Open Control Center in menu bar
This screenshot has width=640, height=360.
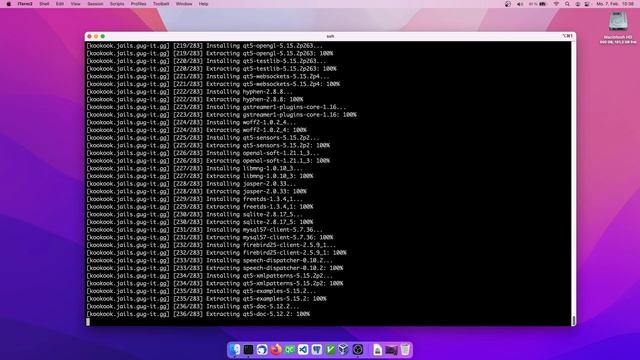587,4
